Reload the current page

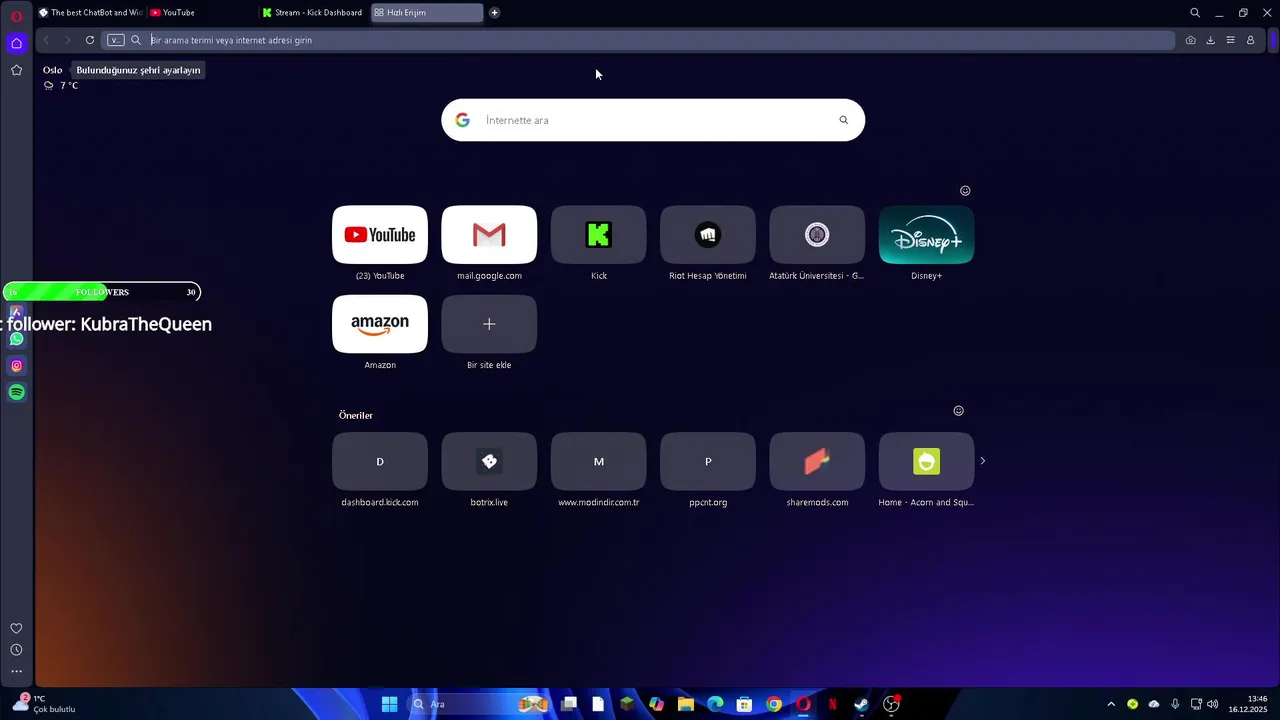90,40
